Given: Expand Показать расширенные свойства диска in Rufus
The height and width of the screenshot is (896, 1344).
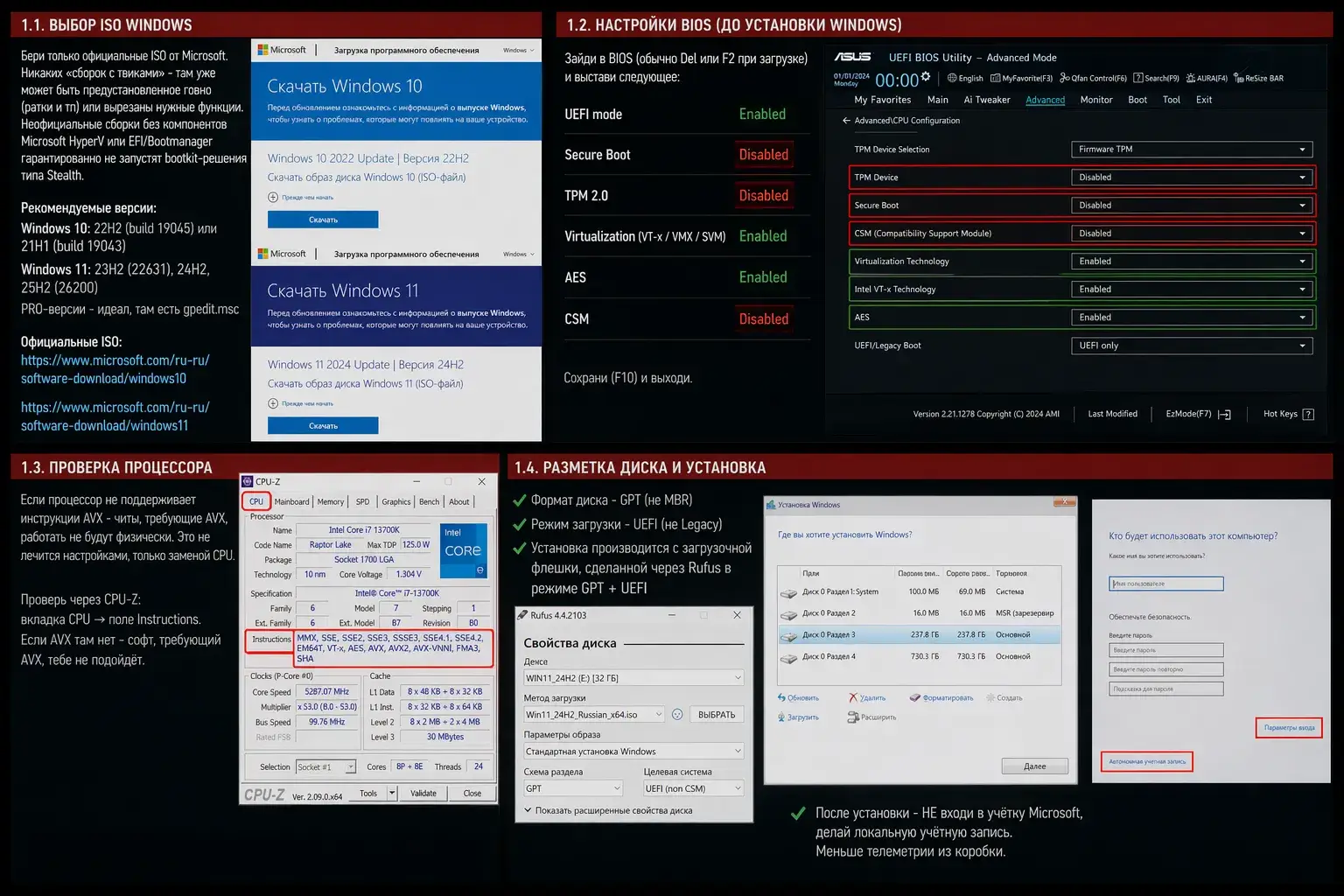Looking at the screenshot, I should click(x=528, y=810).
